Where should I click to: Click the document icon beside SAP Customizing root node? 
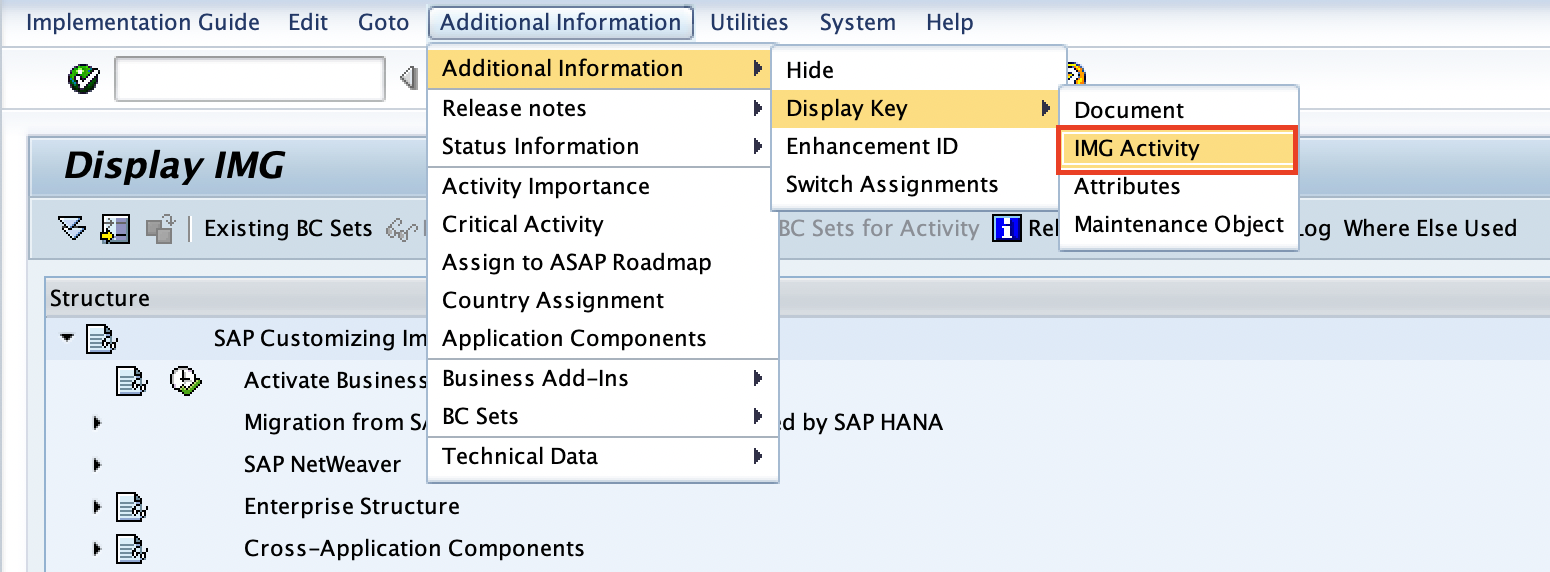coord(102,339)
